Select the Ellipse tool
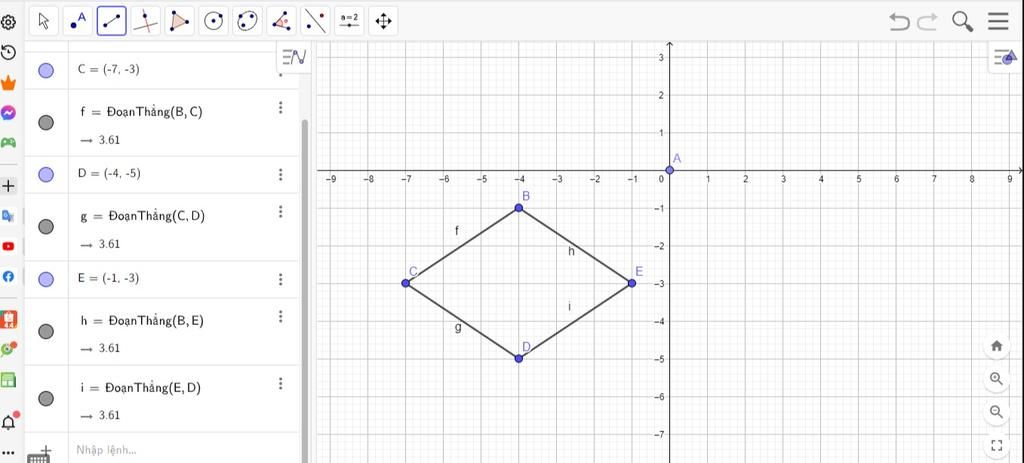 click(x=248, y=21)
